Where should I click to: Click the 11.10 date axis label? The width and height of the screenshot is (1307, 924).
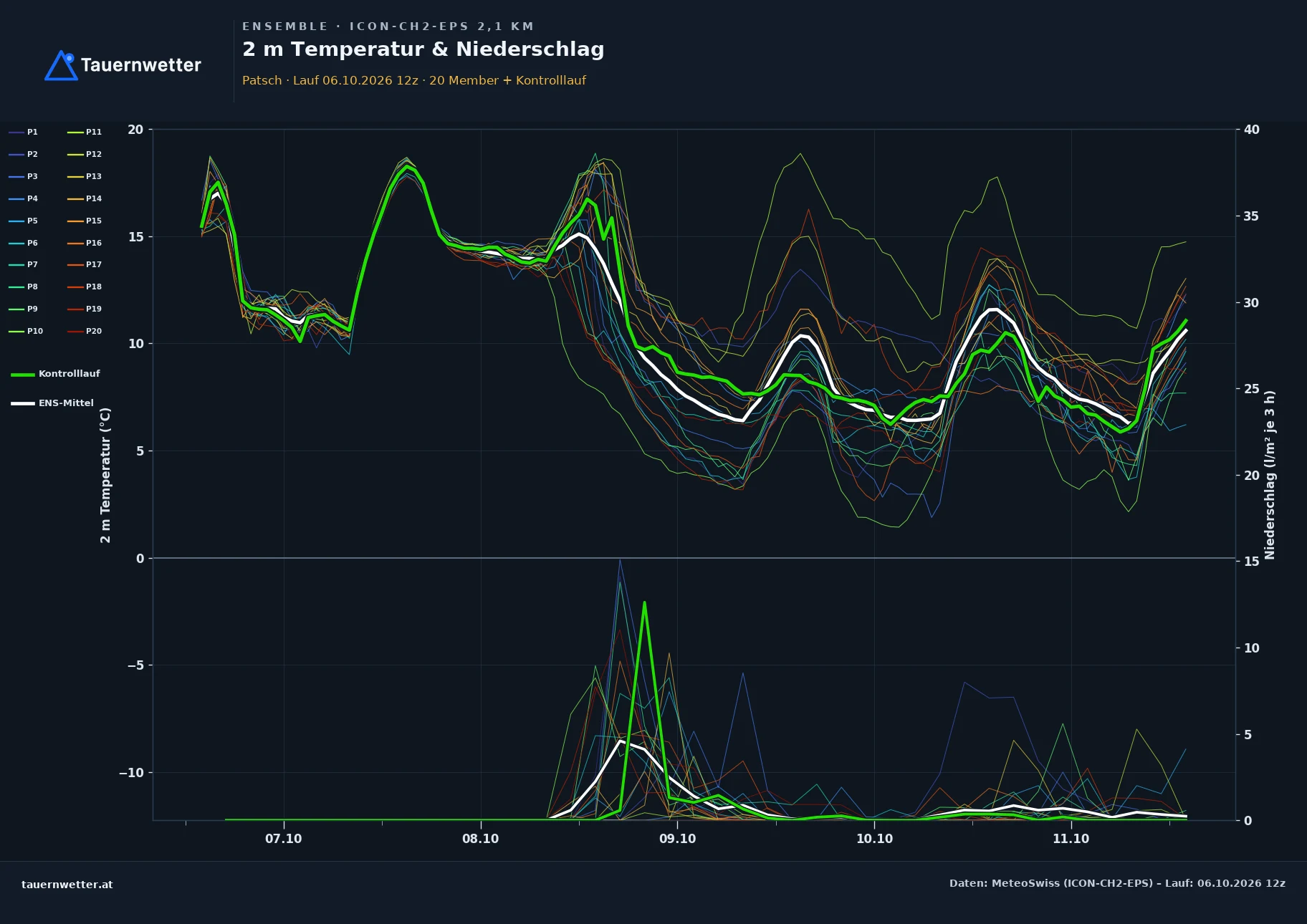1071,839
